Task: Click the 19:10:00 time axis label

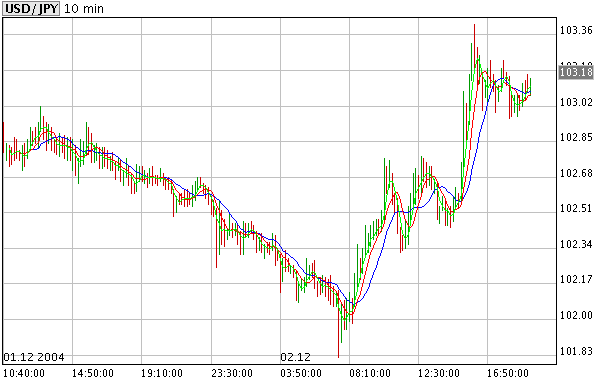Action: coord(161,373)
